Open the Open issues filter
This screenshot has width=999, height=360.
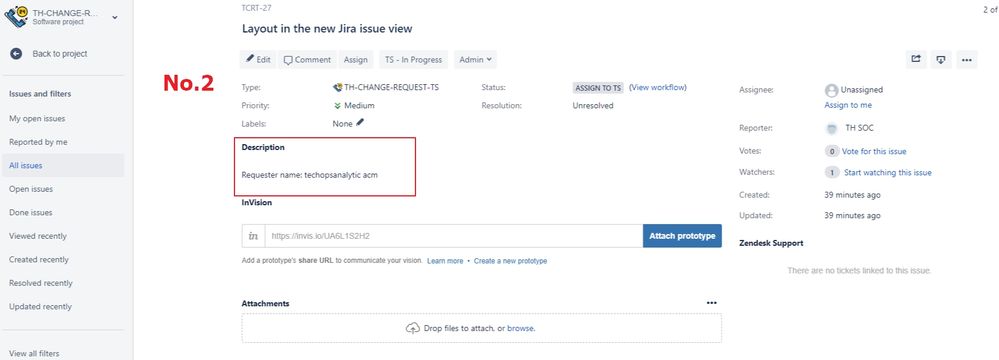31,189
